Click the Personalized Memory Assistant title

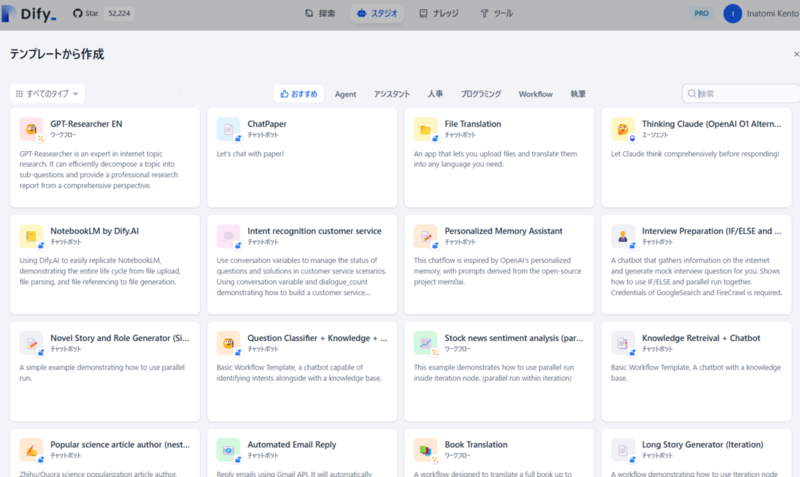(504, 231)
